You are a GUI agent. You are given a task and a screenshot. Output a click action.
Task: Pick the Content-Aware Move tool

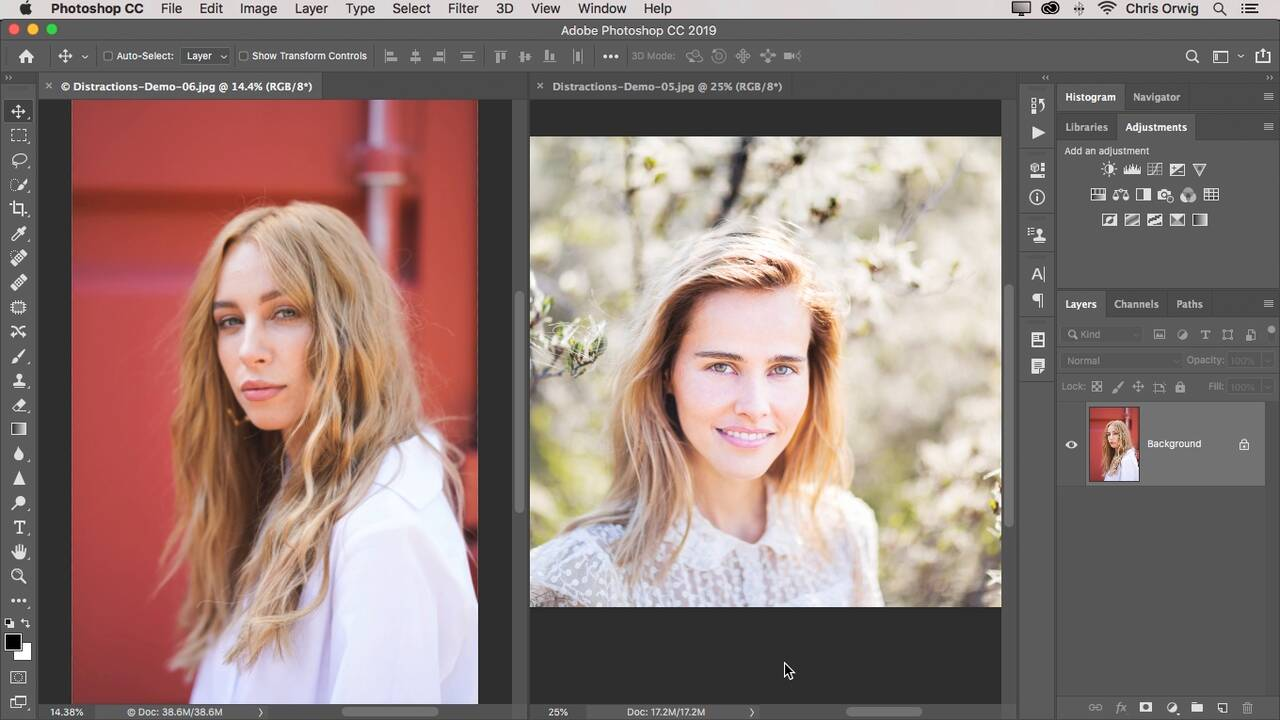pyautogui.click(x=18, y=332)
